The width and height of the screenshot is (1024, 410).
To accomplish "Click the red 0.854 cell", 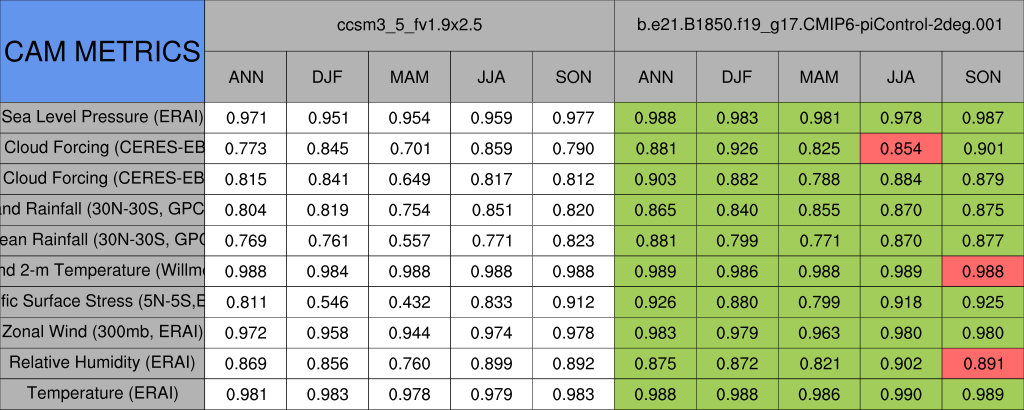I will [x=901, y=148].
